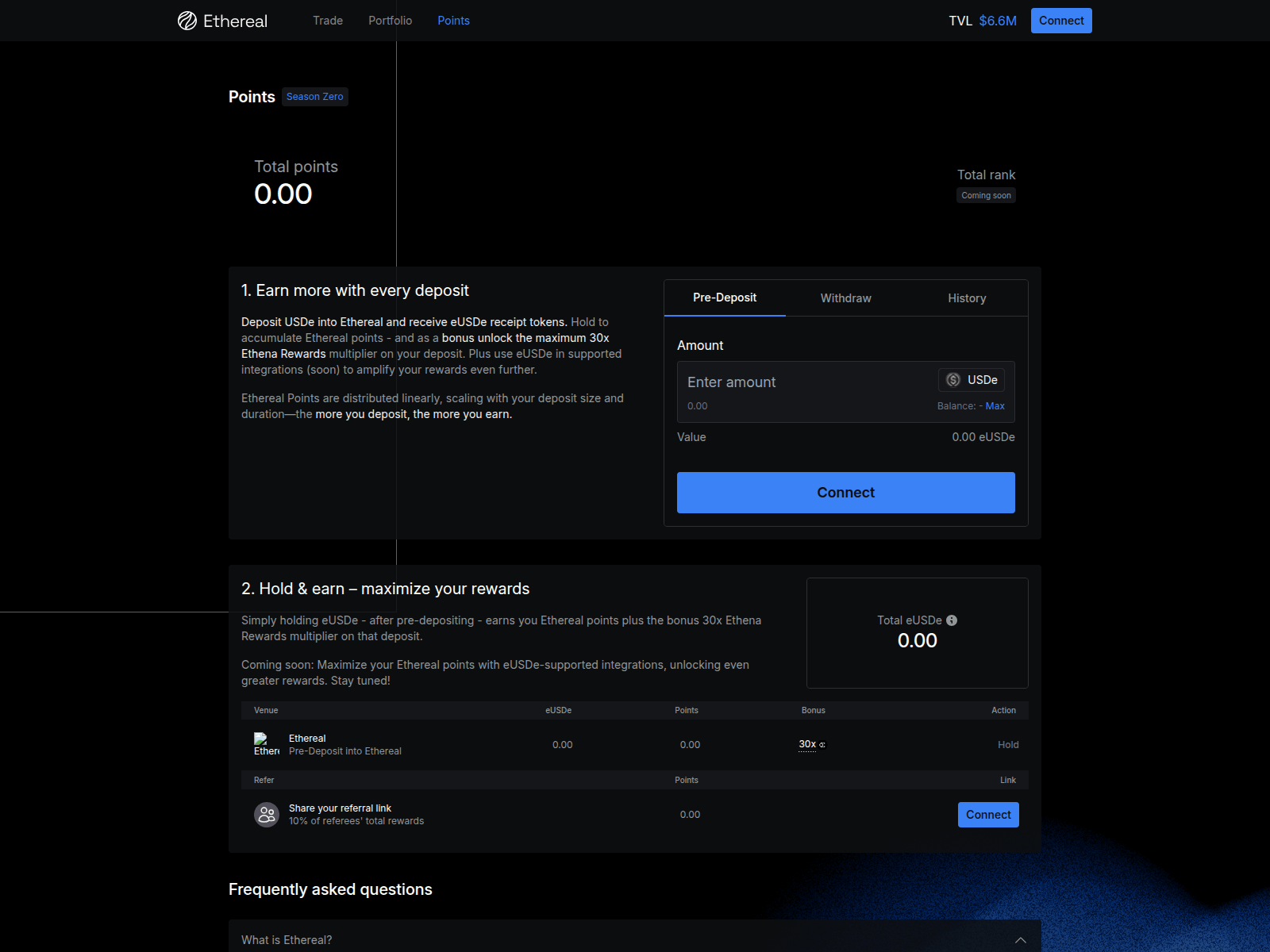Collapse the 'What is Ethereal?' question

[1020, 940]
